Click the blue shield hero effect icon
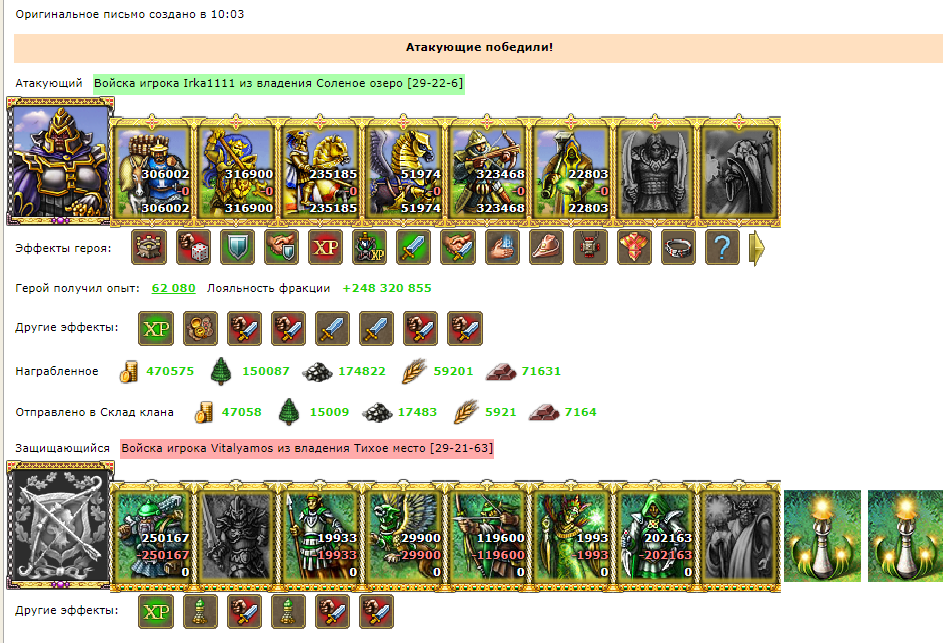This screenshot has height=643, width=943. tap(237, 247)
